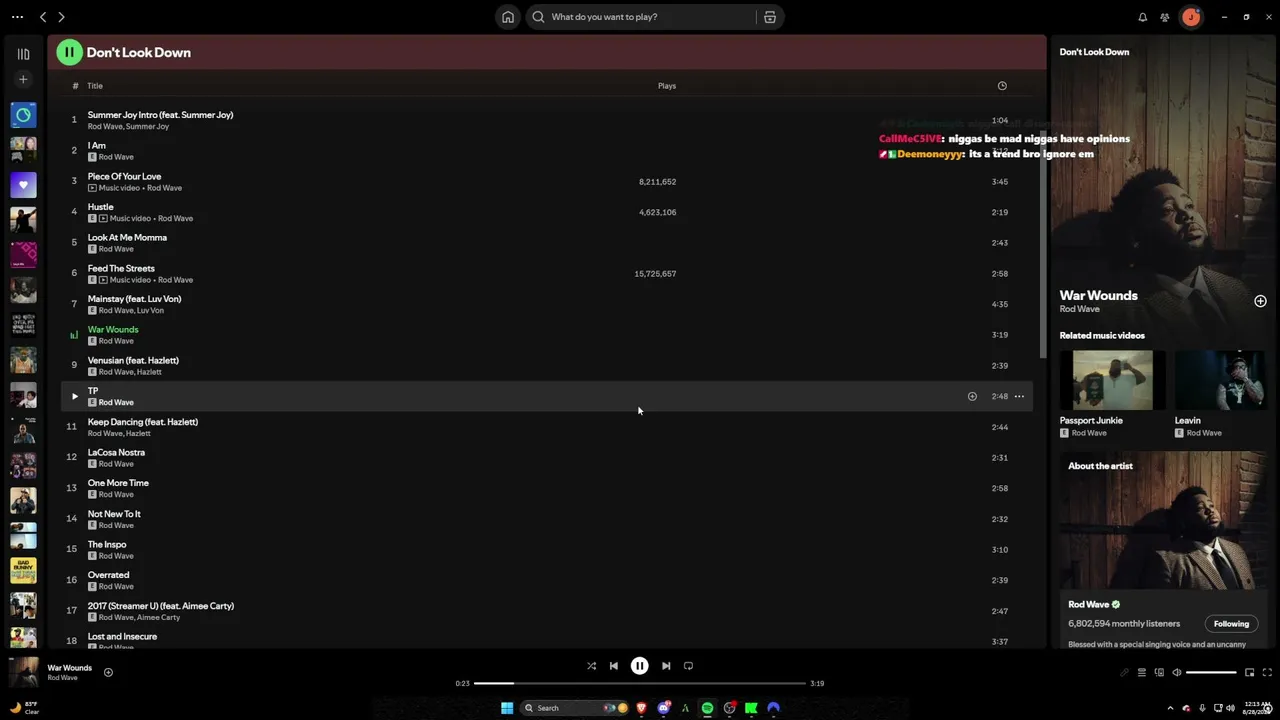Open Leavin music video thumbnail

coord(1220,380)
